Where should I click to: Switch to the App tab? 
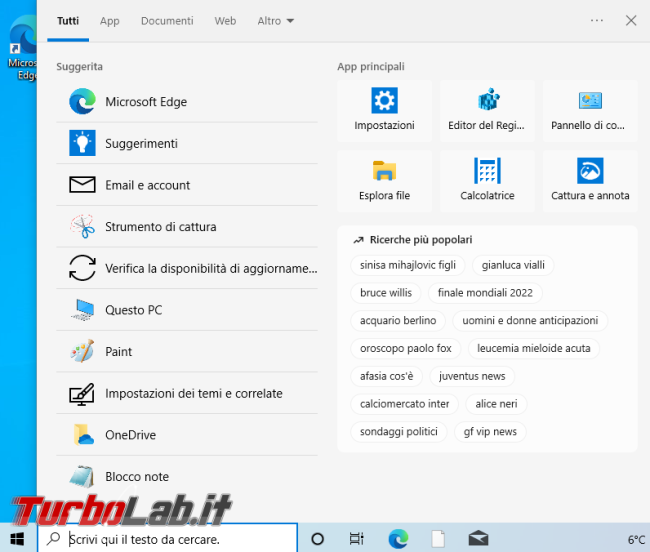coord(109,21)
